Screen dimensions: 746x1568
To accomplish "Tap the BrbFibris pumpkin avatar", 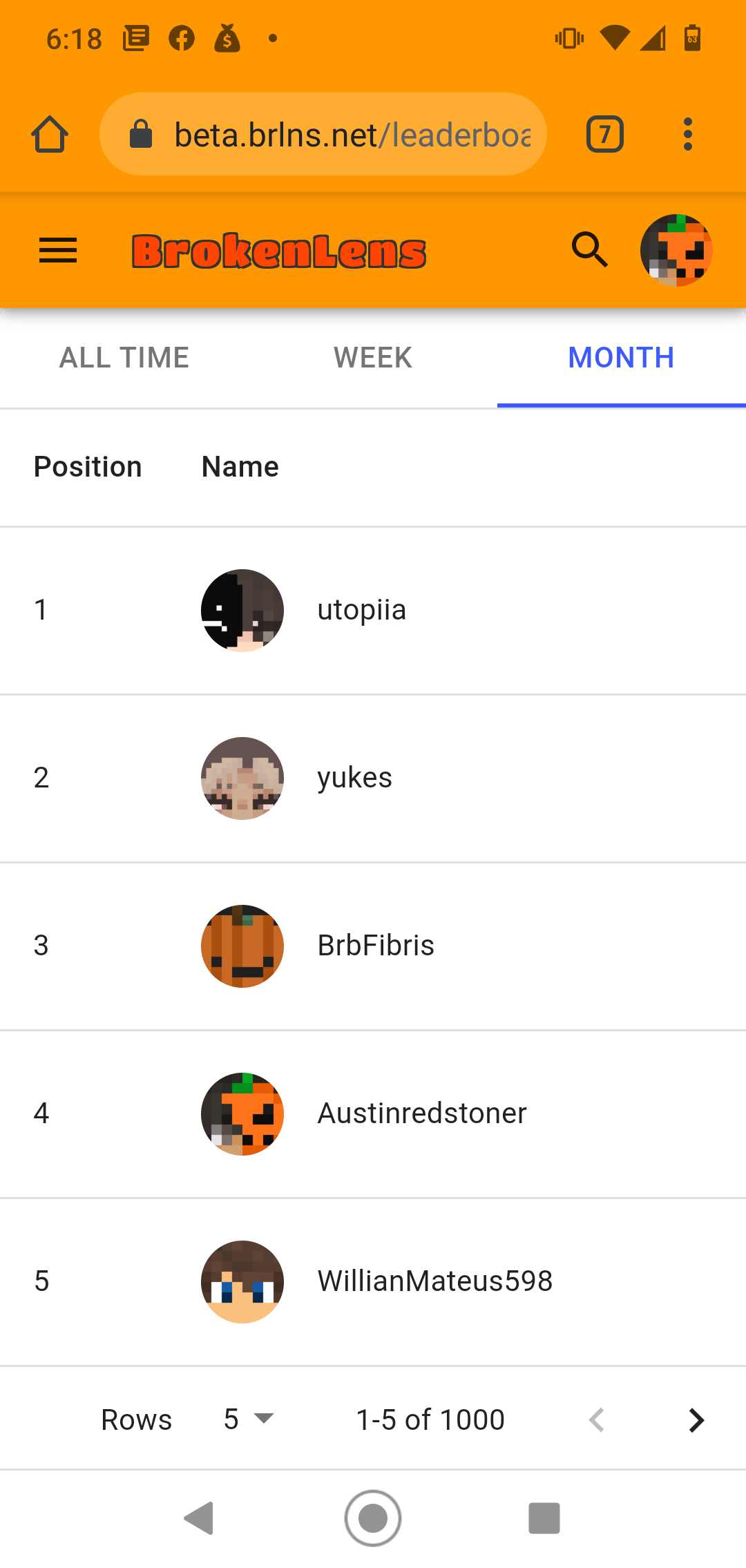I will point(242,946).
